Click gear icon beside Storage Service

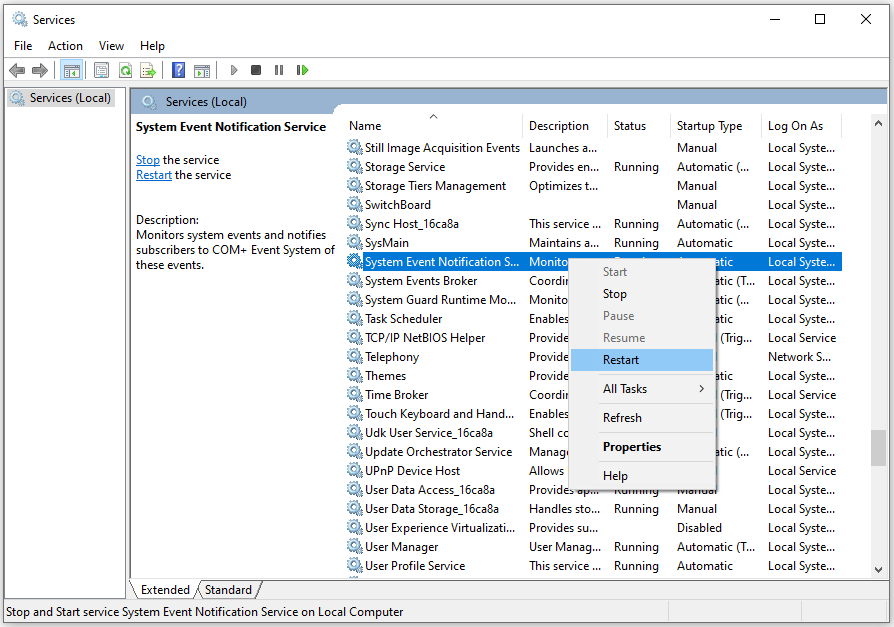pyautogui.click(x=355, y=166)
